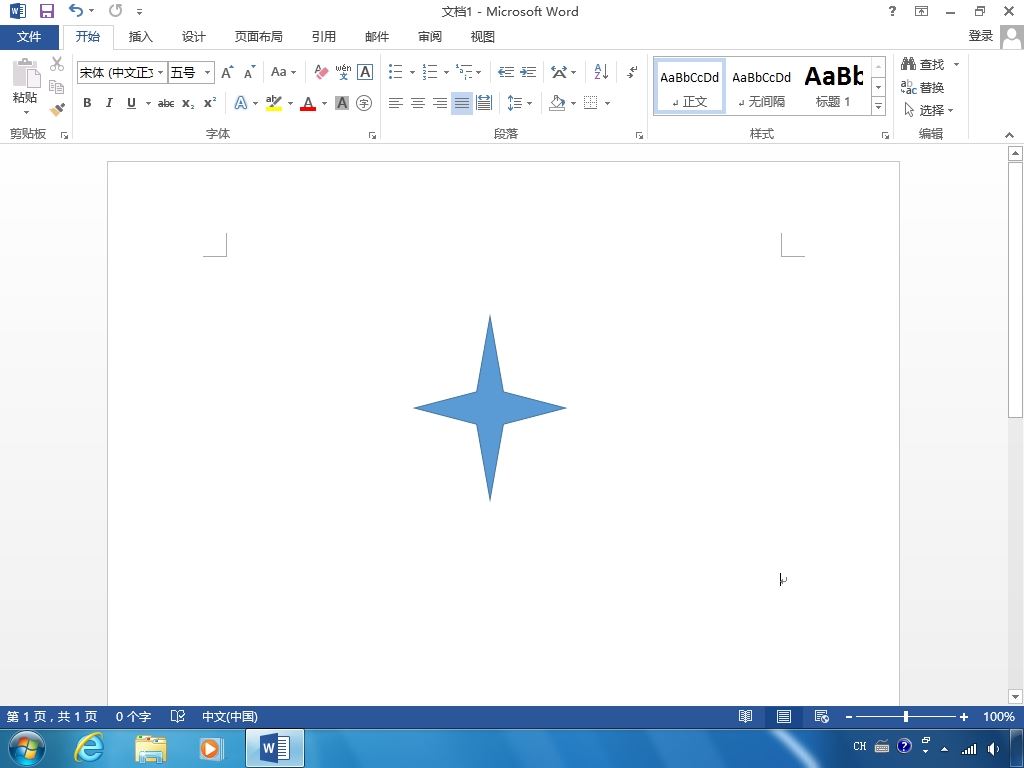Switch to read mode view icon

(x=745, y=716)
